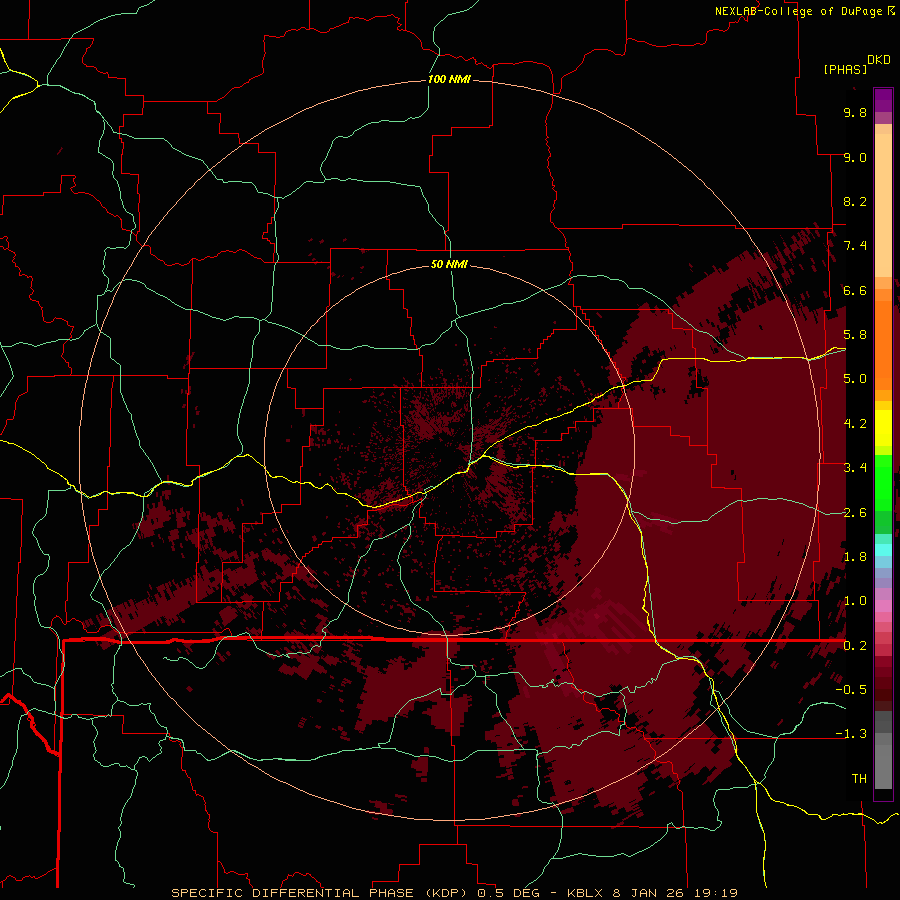The image size is (900, 900).
Task: Click the yellow segment of the color bar
Action: pyautogui.click(x=883, y=428)
